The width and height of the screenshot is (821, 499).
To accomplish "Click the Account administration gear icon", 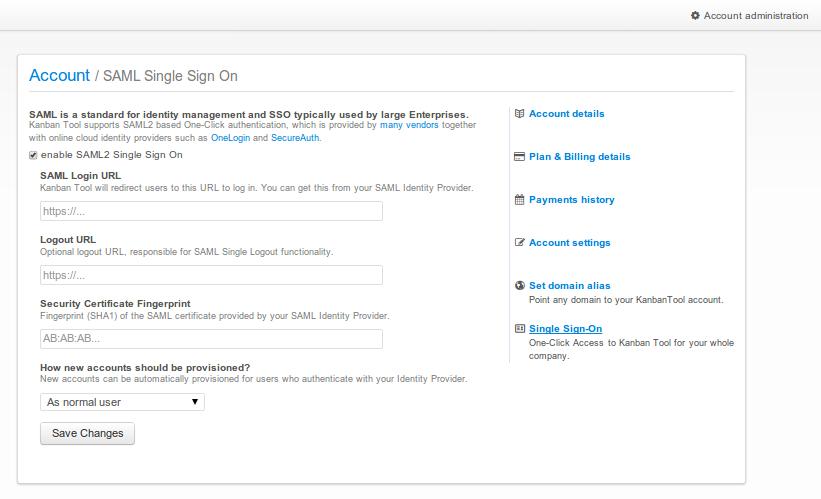I will click(695, 16).
